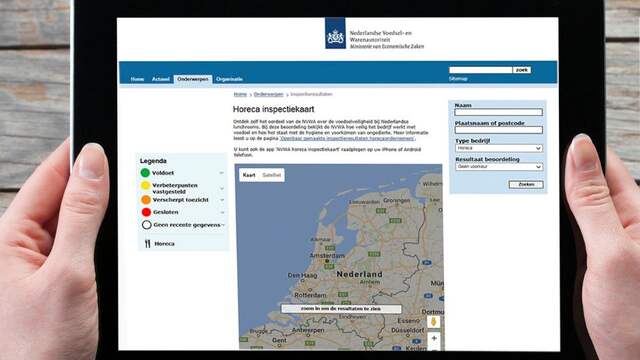Open the Organisatie navigation tab

coord(229,79)
